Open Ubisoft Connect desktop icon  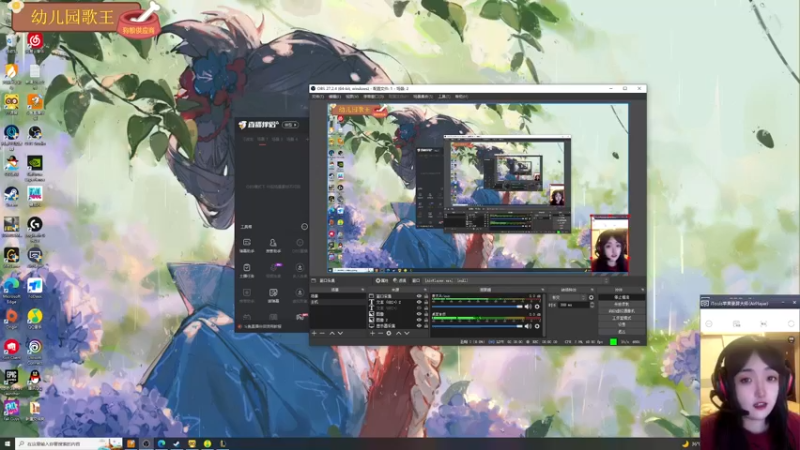[x=35, y=347]
